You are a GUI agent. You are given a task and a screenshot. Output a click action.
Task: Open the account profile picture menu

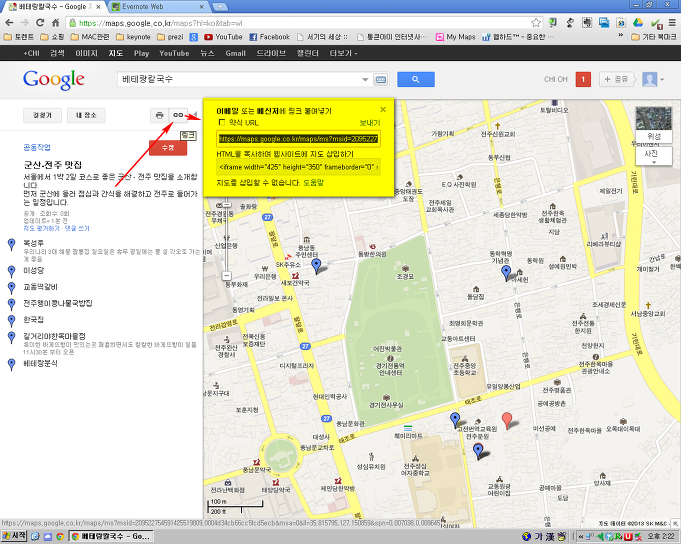(x=652, y=79)
